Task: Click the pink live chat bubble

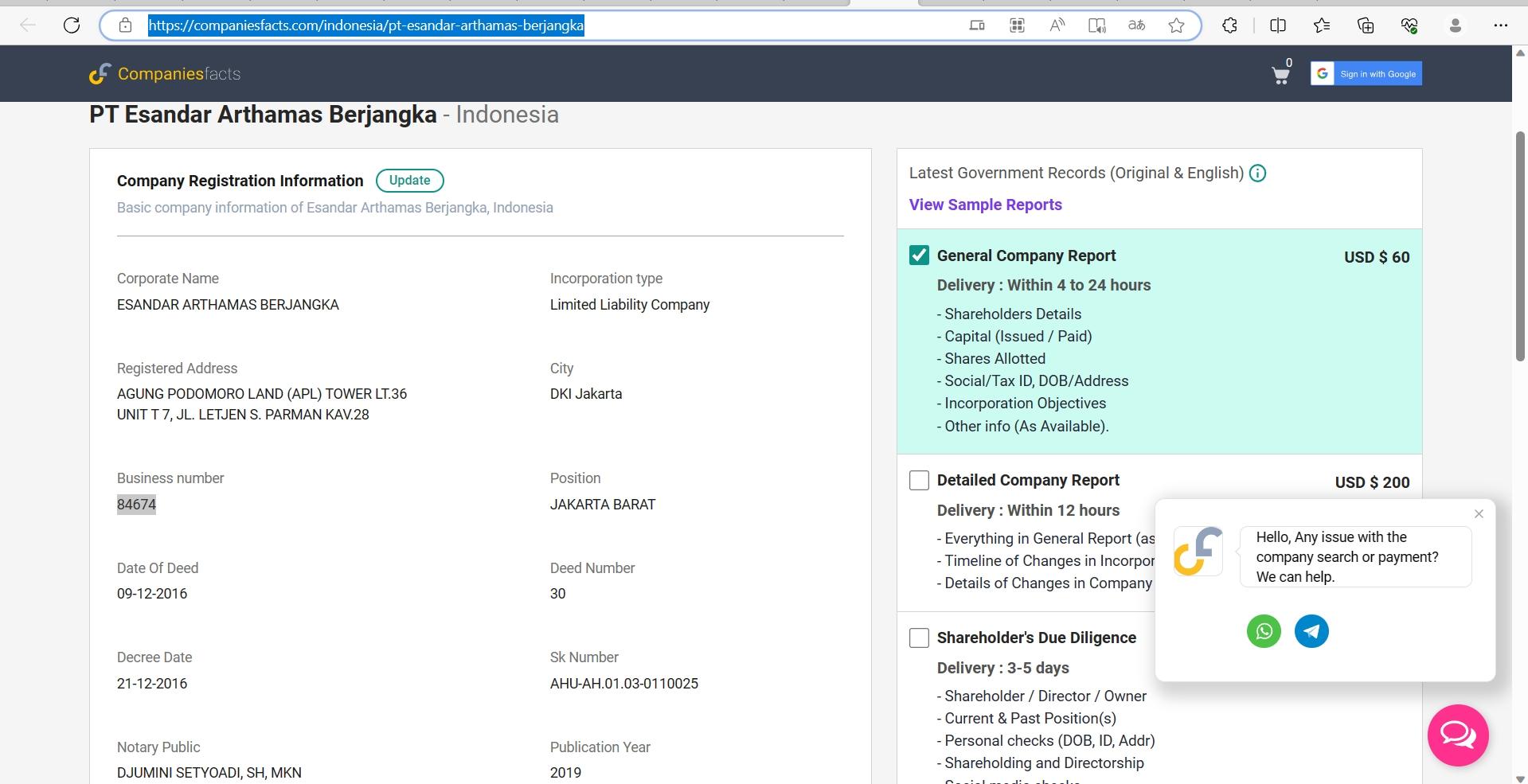Action: click(1458, 735)
